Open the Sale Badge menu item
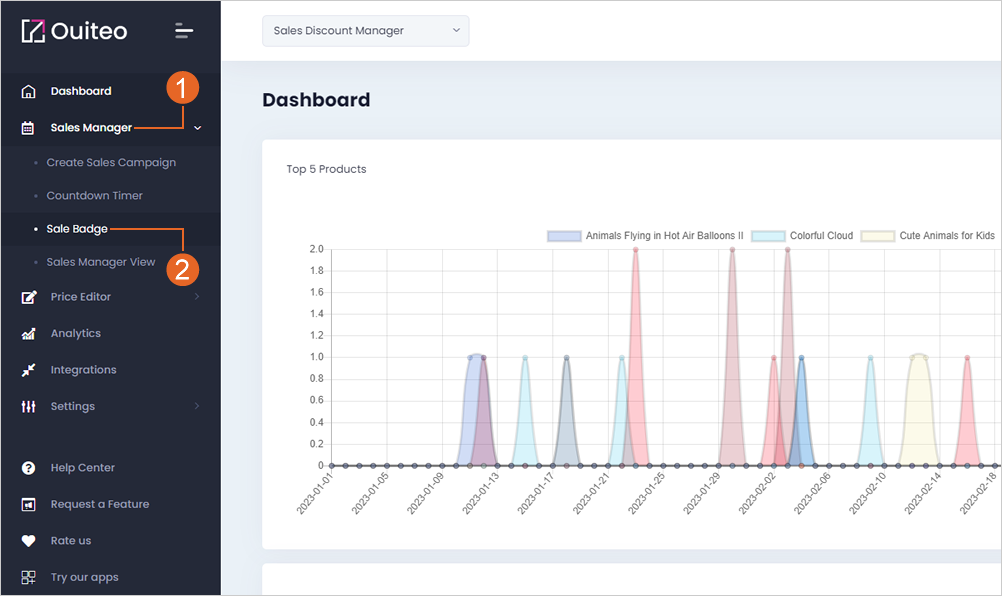Image resolution: width=1002 pixels, height=596 pixels. pos(77,229)
